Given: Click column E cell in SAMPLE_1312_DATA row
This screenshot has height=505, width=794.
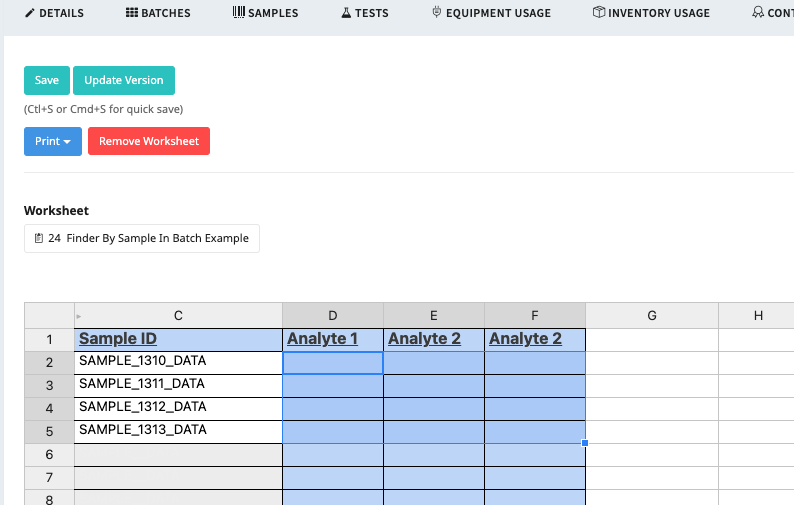Looking at the screenshot, I should pyautogui.click(x=434, y=409).
